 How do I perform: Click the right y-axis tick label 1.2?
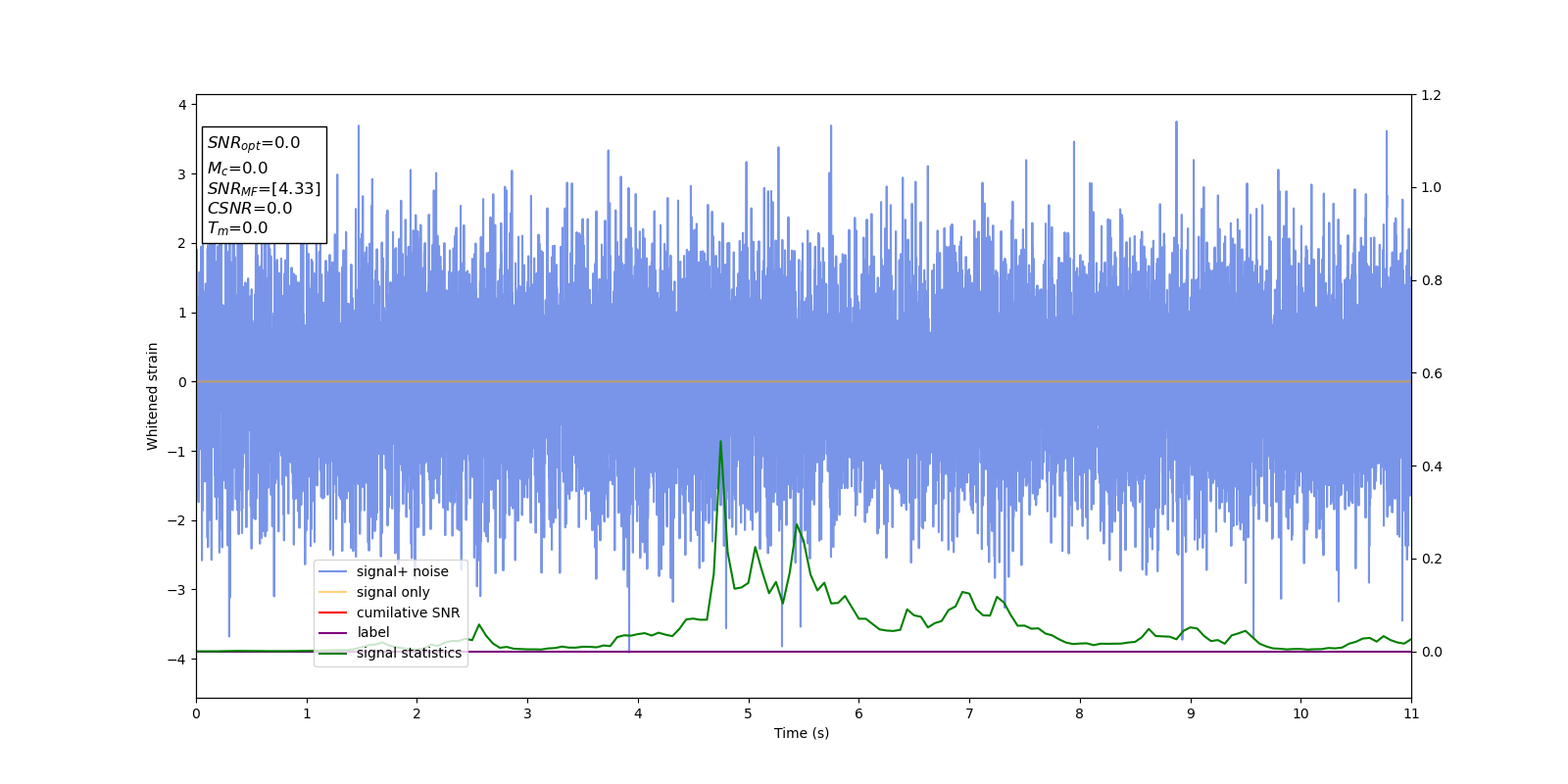click(x=1431, y=95)
